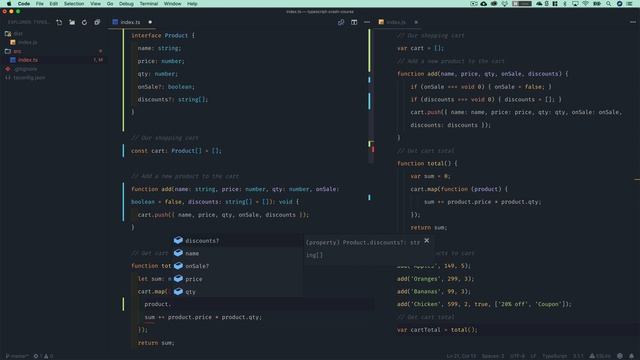Click the AirPlay display icon in menu bar

point(575,4)
